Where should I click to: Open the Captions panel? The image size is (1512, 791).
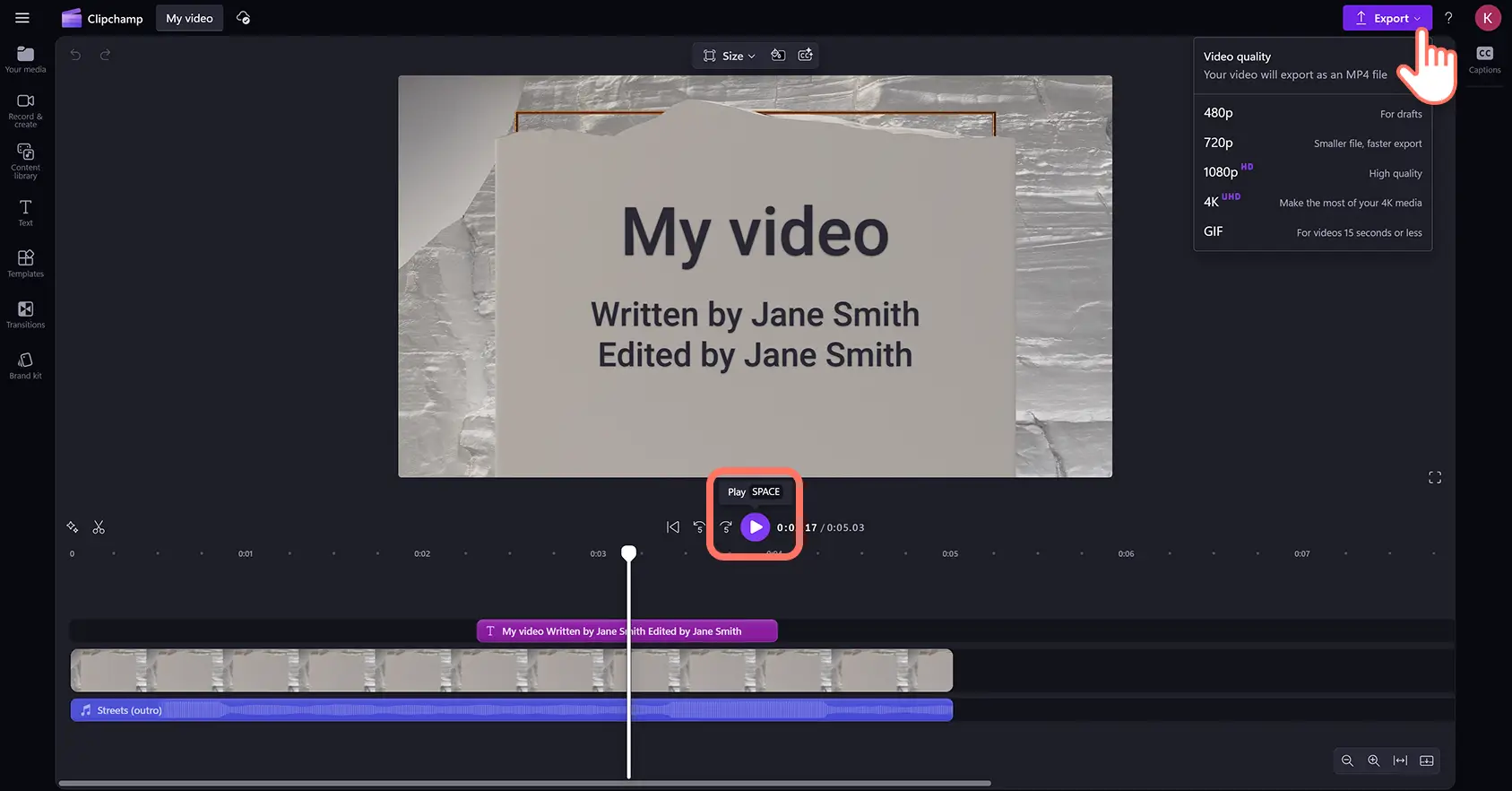coord(1484,59)
